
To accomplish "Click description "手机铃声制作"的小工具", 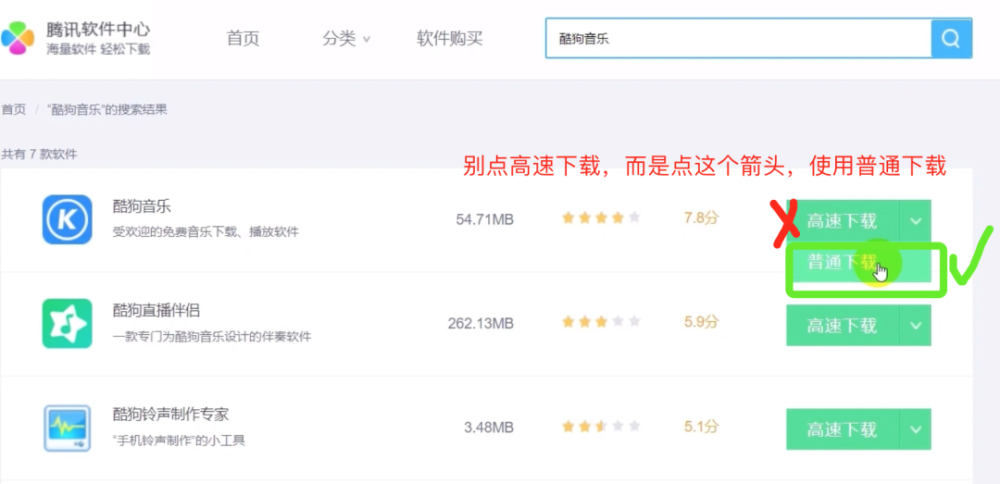I will tap(179, 441).
